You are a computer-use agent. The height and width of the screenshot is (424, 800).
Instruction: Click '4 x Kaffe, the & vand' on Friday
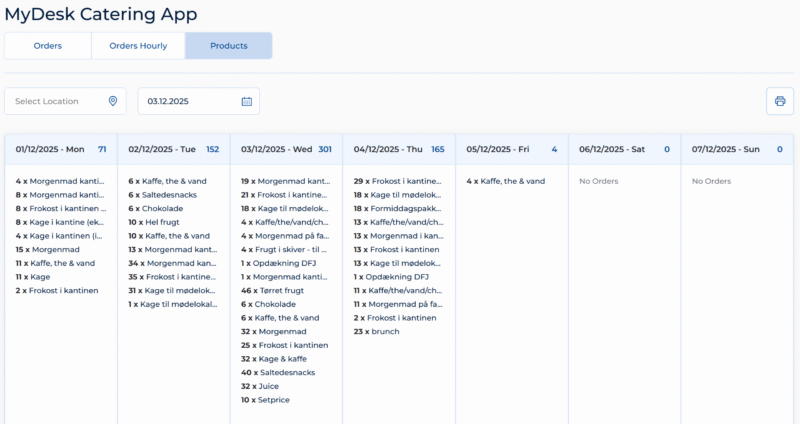point(506,181)
